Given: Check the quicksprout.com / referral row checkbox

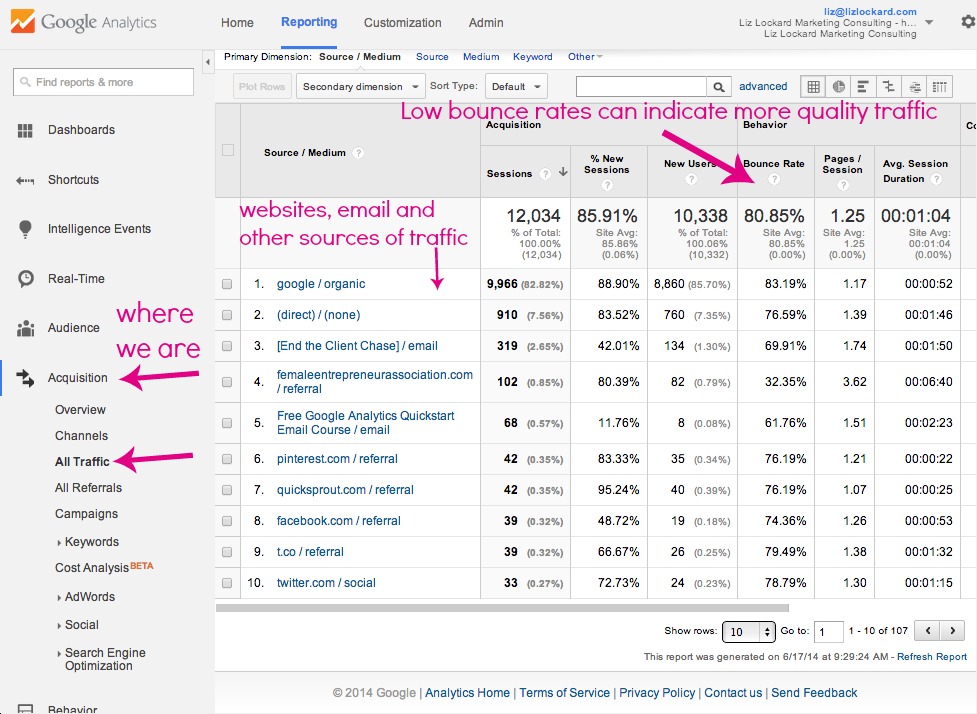Looking at the screenshot, I should pos(227,490).
